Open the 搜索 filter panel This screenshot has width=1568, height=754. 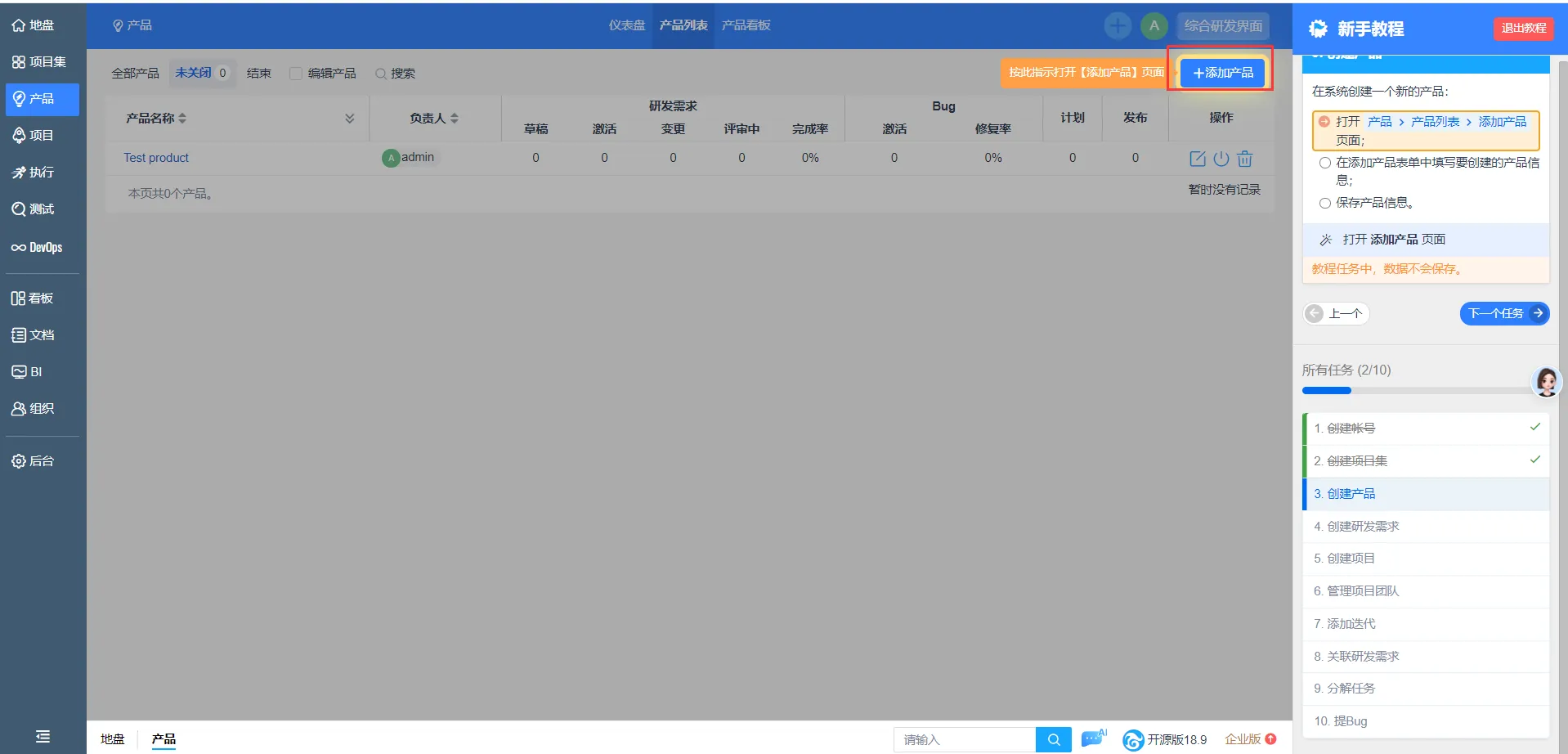click(396, 74)
